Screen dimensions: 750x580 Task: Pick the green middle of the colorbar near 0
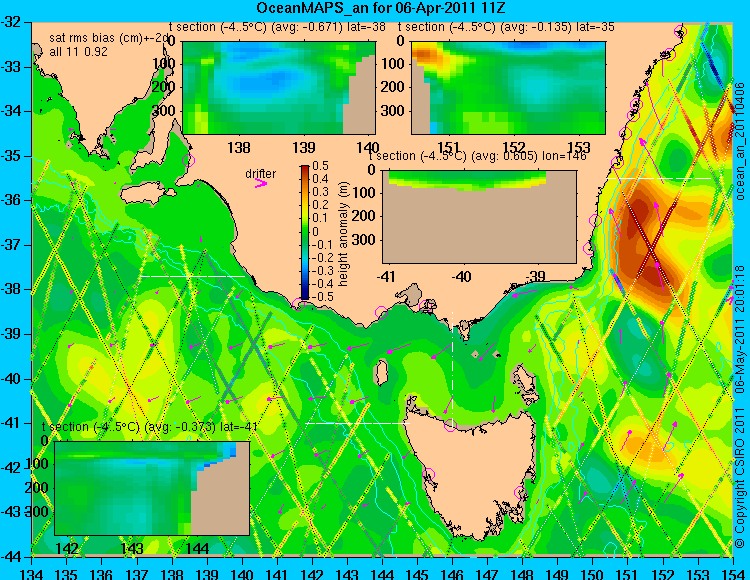(x=305, y=232)
